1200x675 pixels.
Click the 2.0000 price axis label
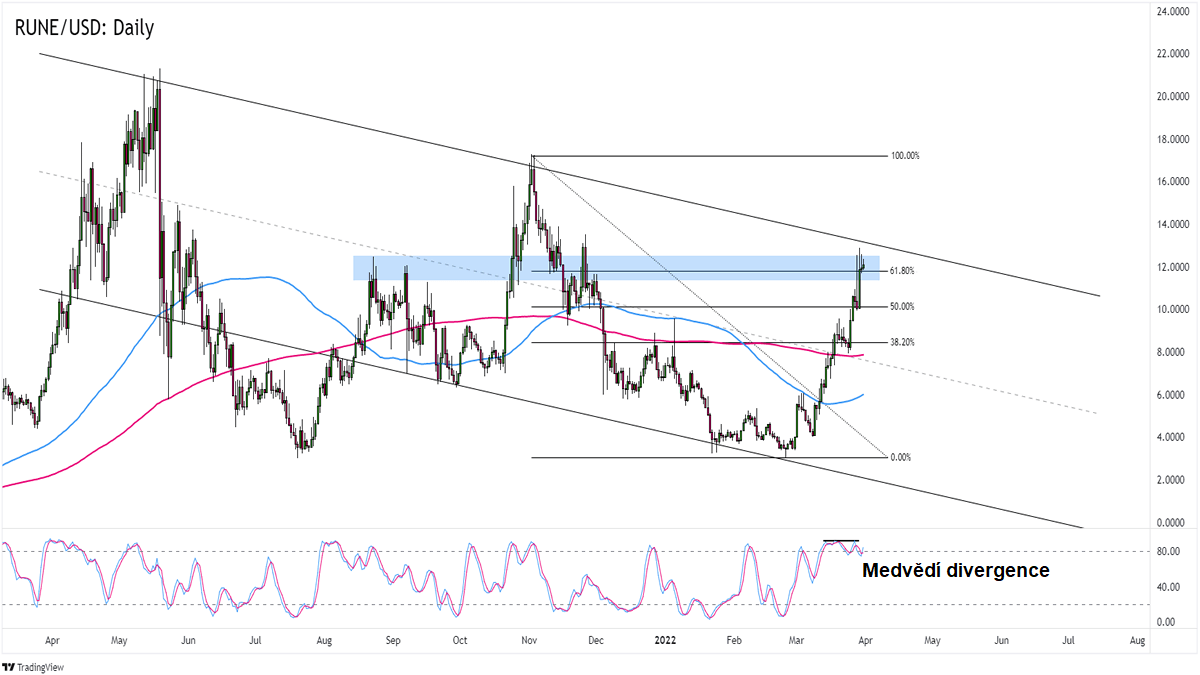point(1169,480)
